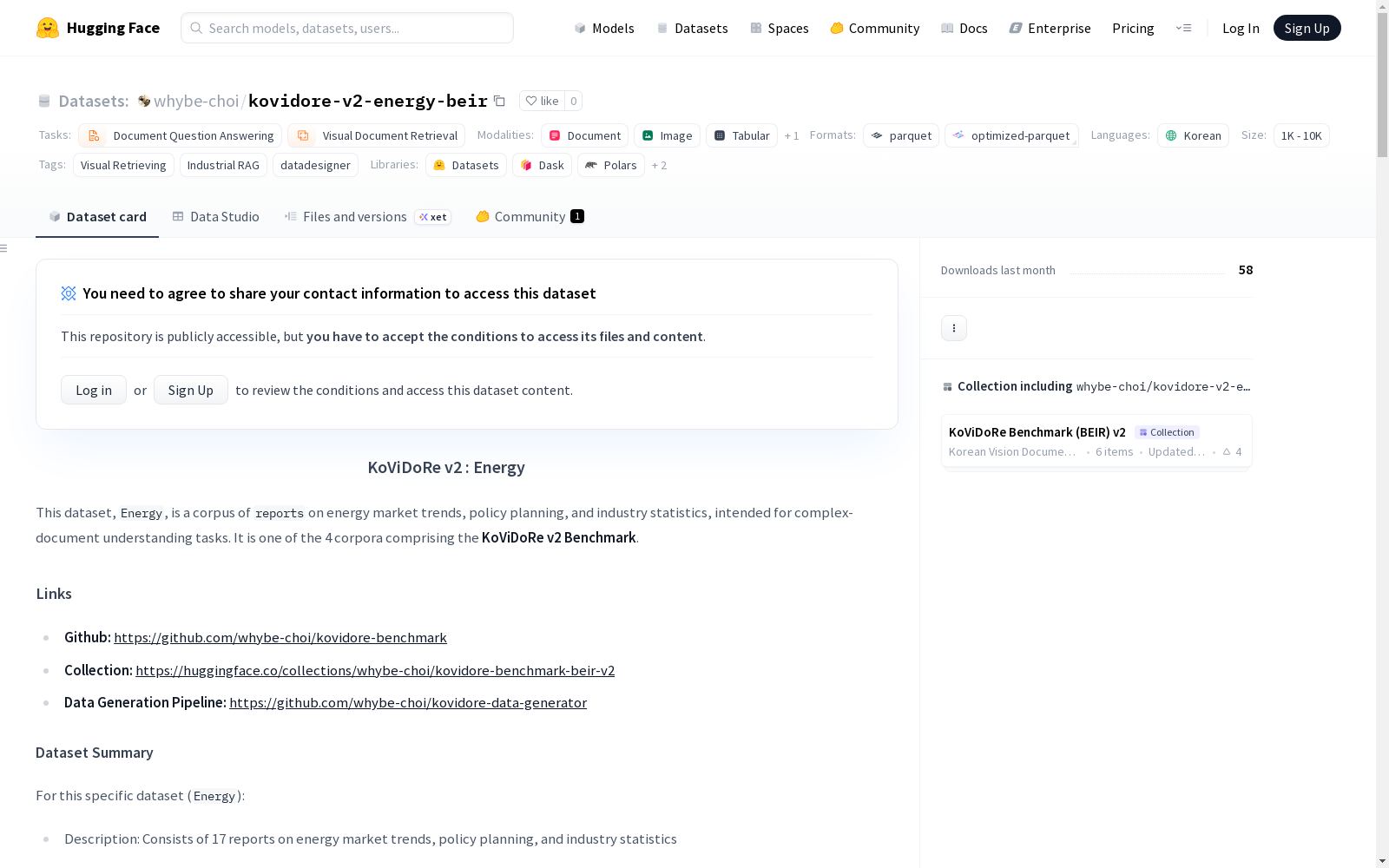1389x868 pixels.
Task: Open the Community tab with 1 discussion
Action: click(x=530, y=217)
